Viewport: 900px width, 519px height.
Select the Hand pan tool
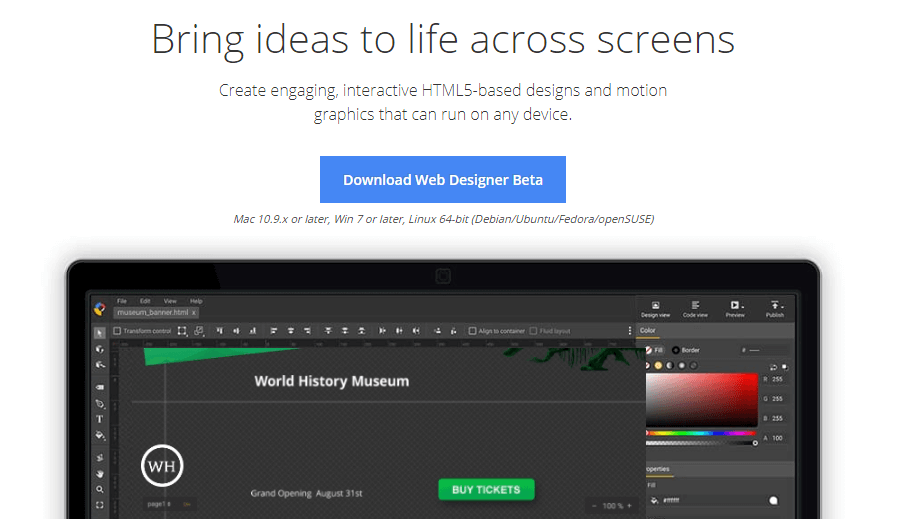point(100,474)
